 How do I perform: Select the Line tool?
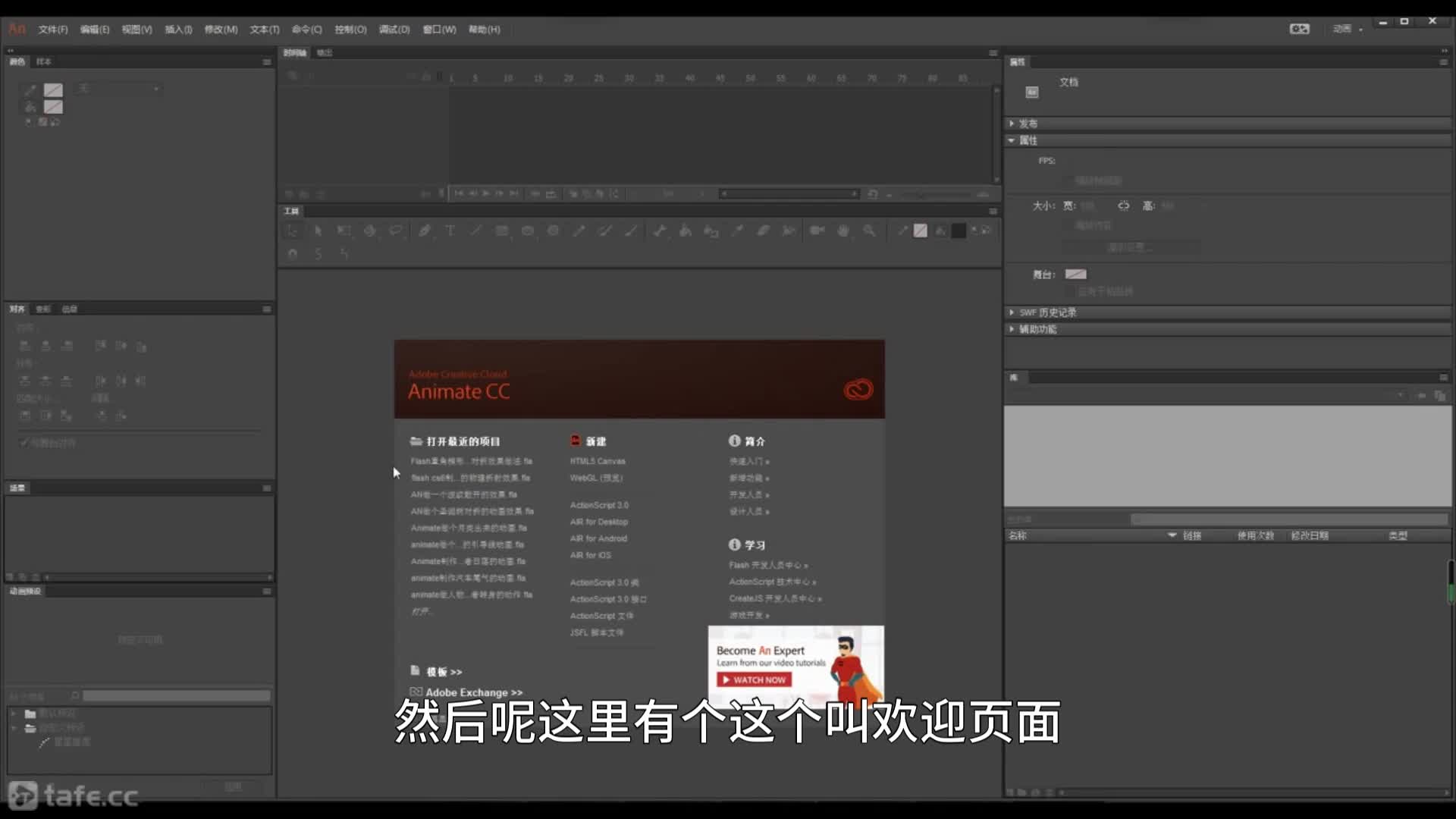476,231
